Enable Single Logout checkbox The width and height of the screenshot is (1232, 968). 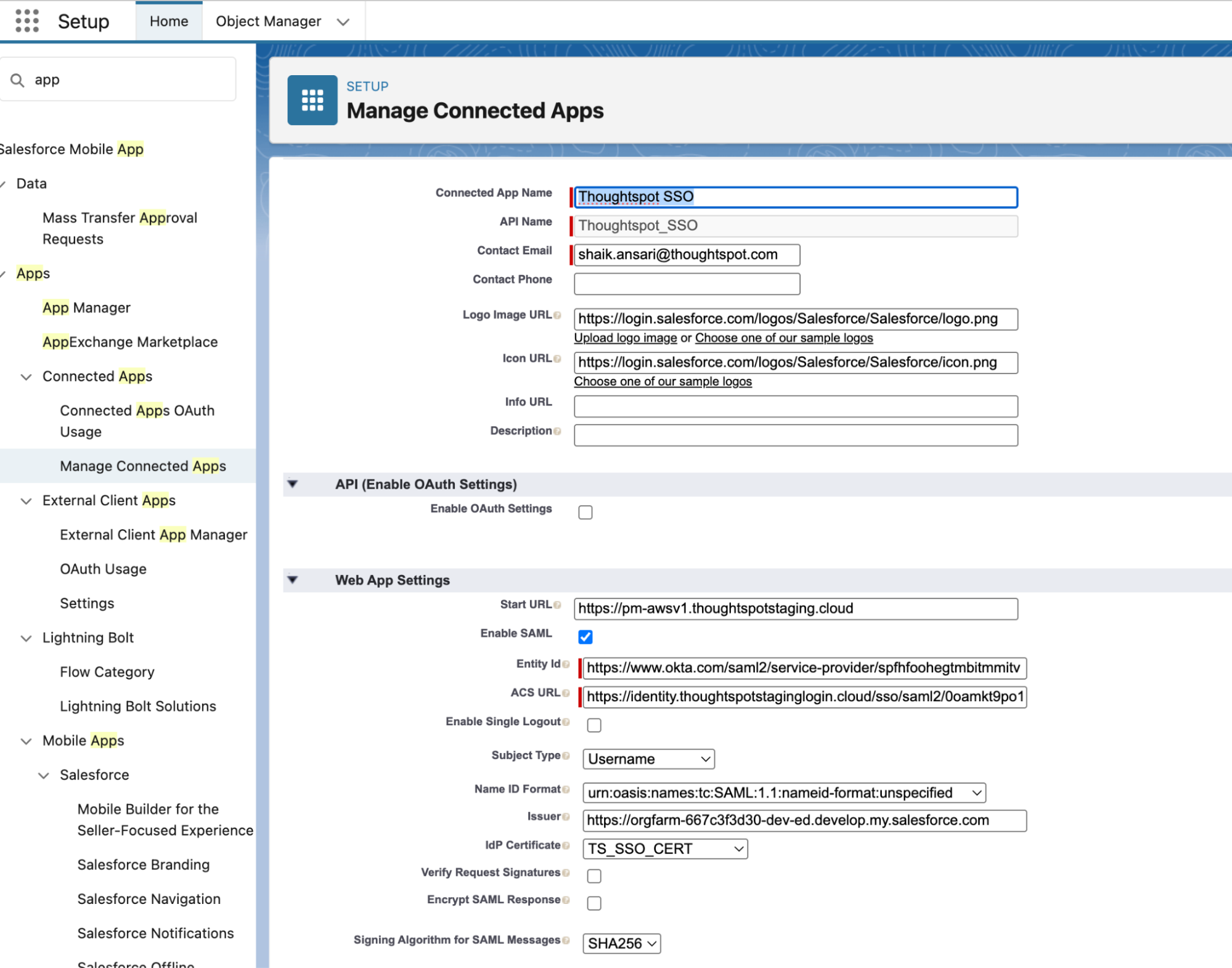click(594, 725)
